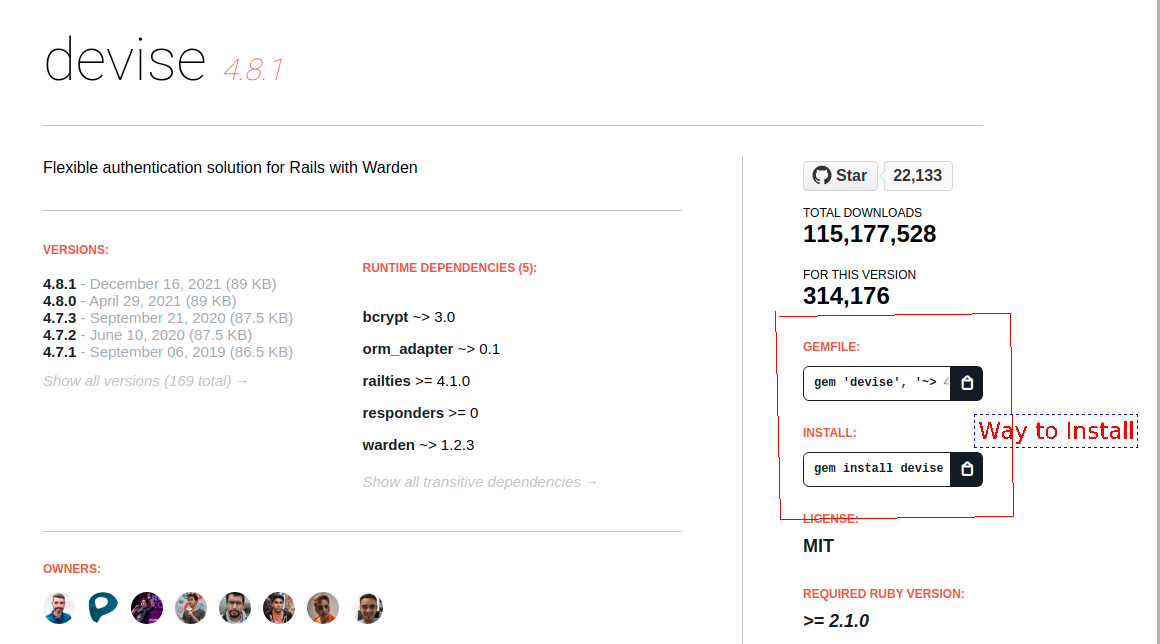Show all versions (169 total)
The width and height of the screenshot is (1160, 644).
point(145,382)
